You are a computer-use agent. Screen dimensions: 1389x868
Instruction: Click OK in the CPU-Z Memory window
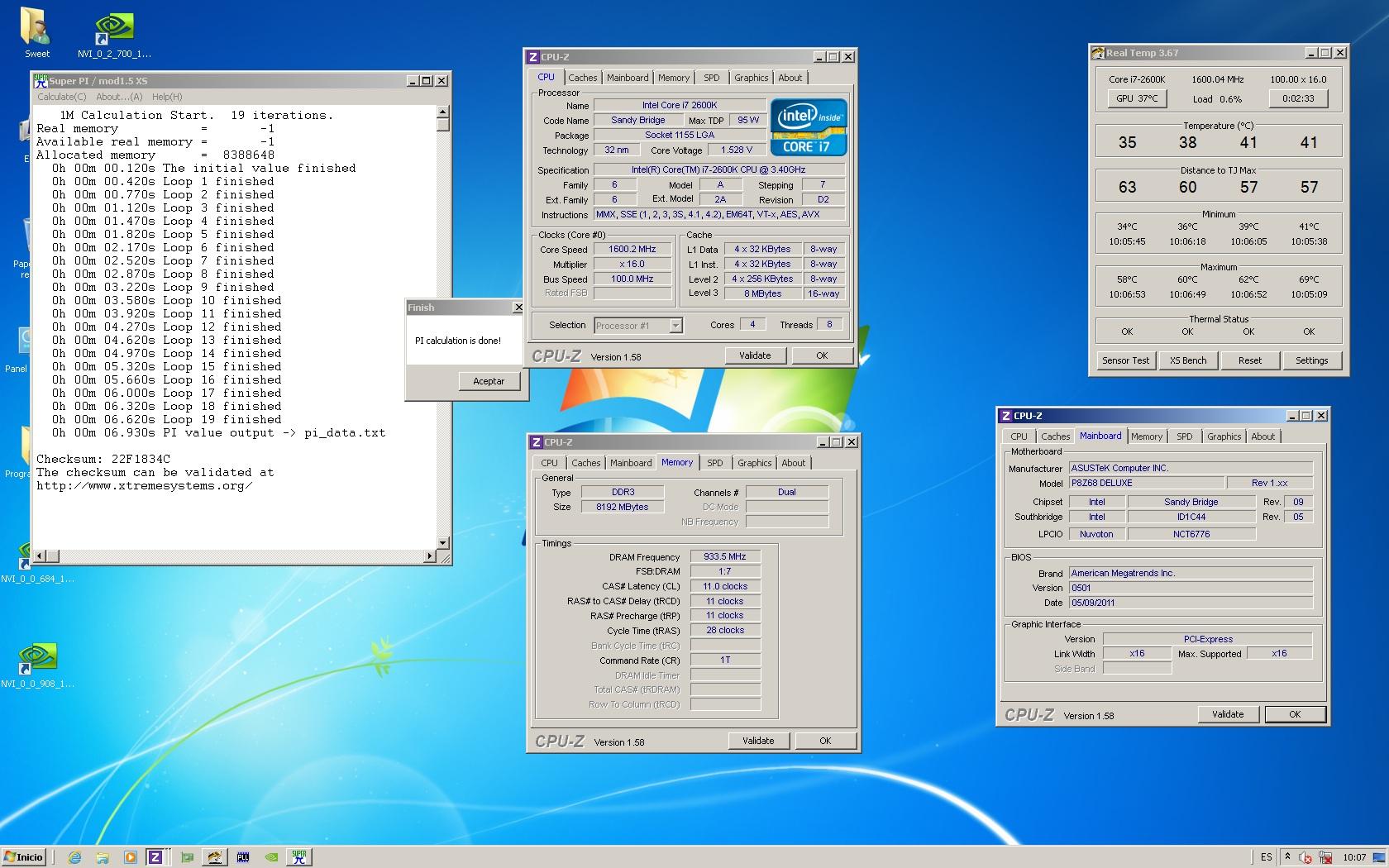pos(825,741)
